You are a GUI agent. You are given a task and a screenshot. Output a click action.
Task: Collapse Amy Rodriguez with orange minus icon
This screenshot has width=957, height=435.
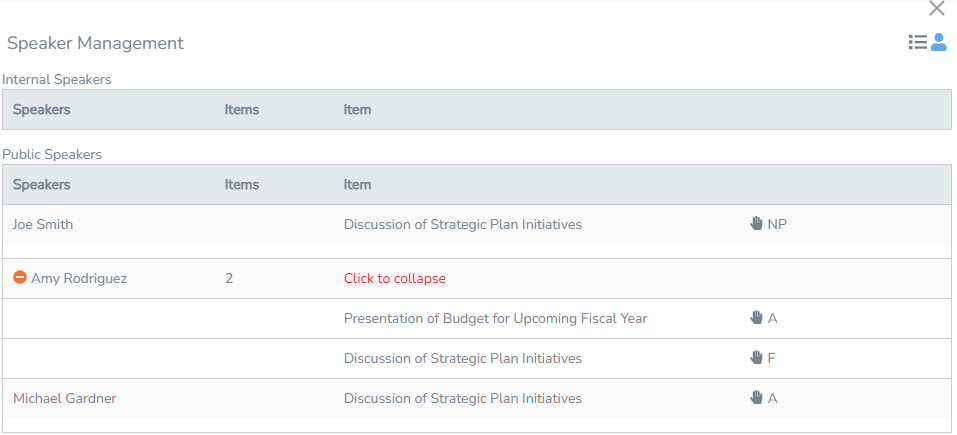click(20, 278)
